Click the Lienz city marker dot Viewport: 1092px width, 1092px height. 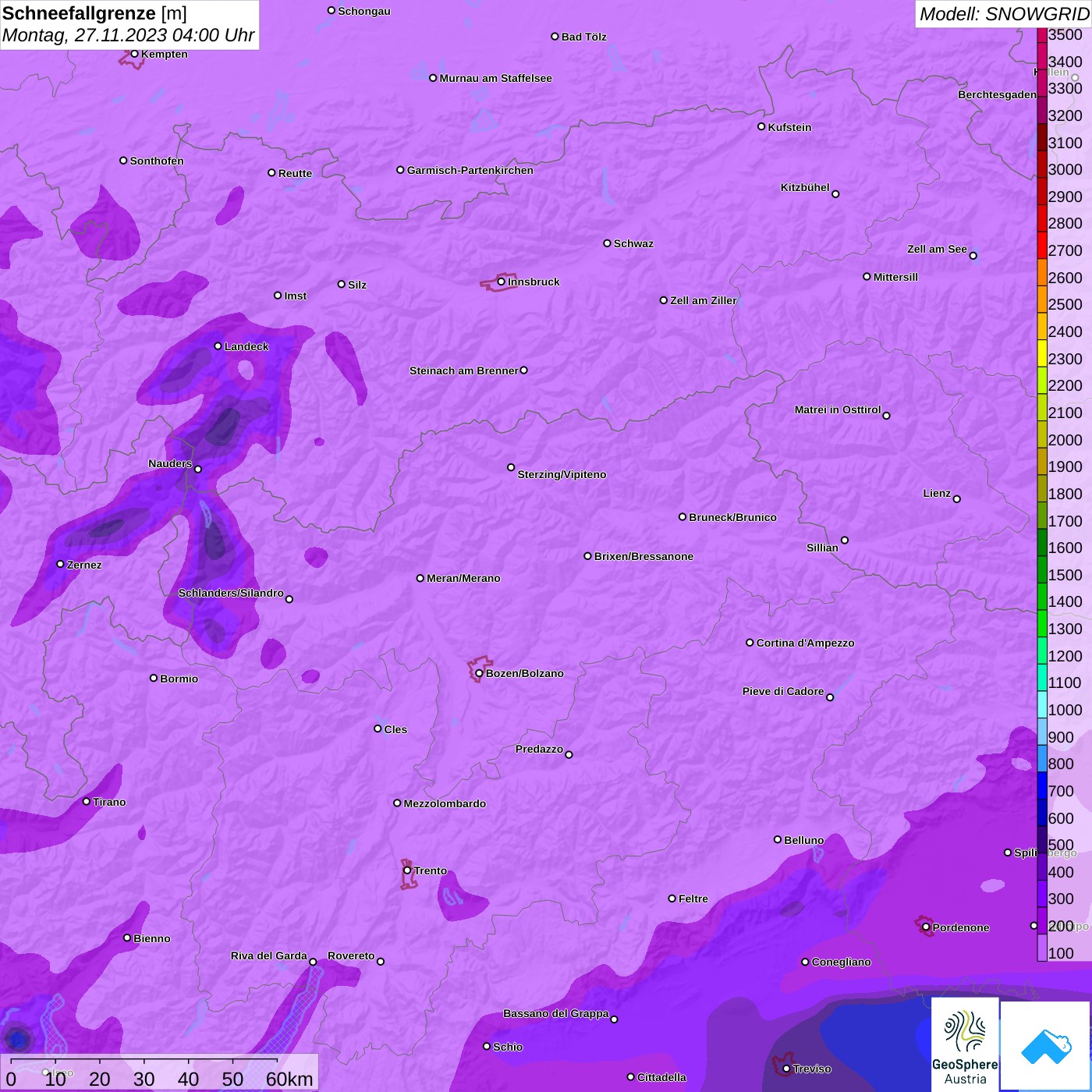957,499
